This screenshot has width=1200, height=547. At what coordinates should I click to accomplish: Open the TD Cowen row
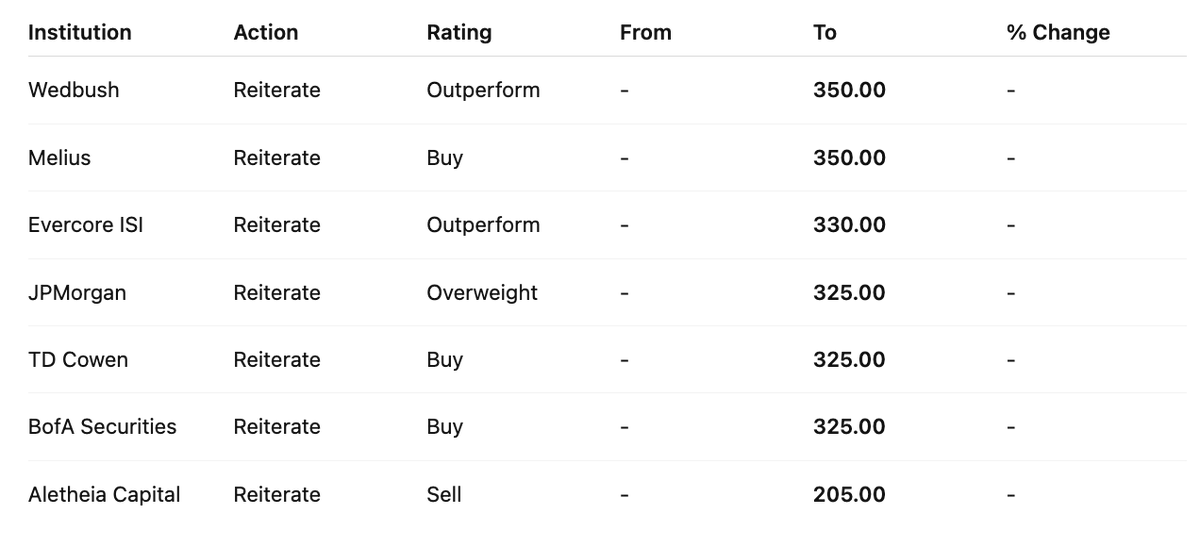(x=78, y=360)
